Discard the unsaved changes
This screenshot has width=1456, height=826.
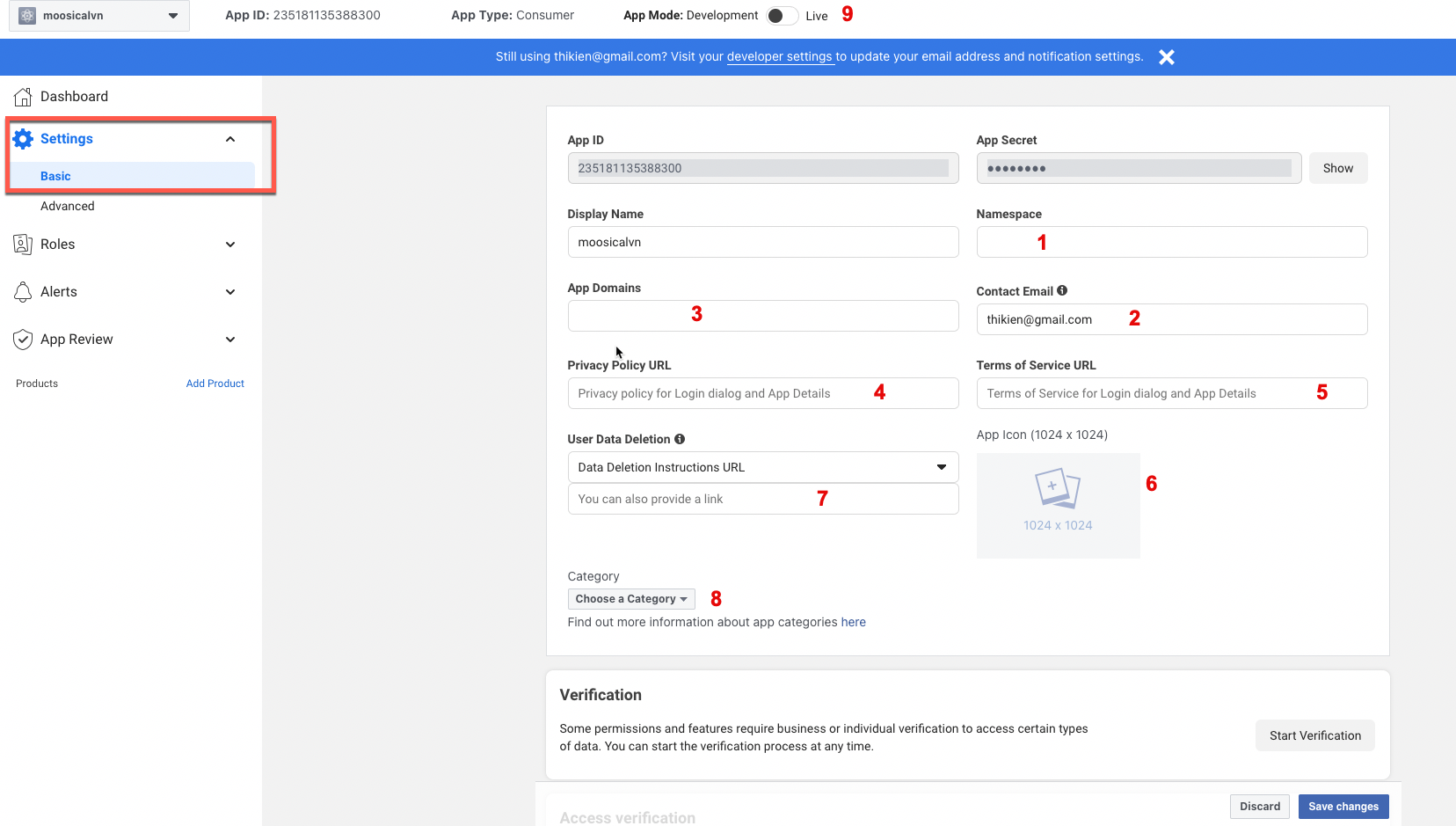(1260, 807)
